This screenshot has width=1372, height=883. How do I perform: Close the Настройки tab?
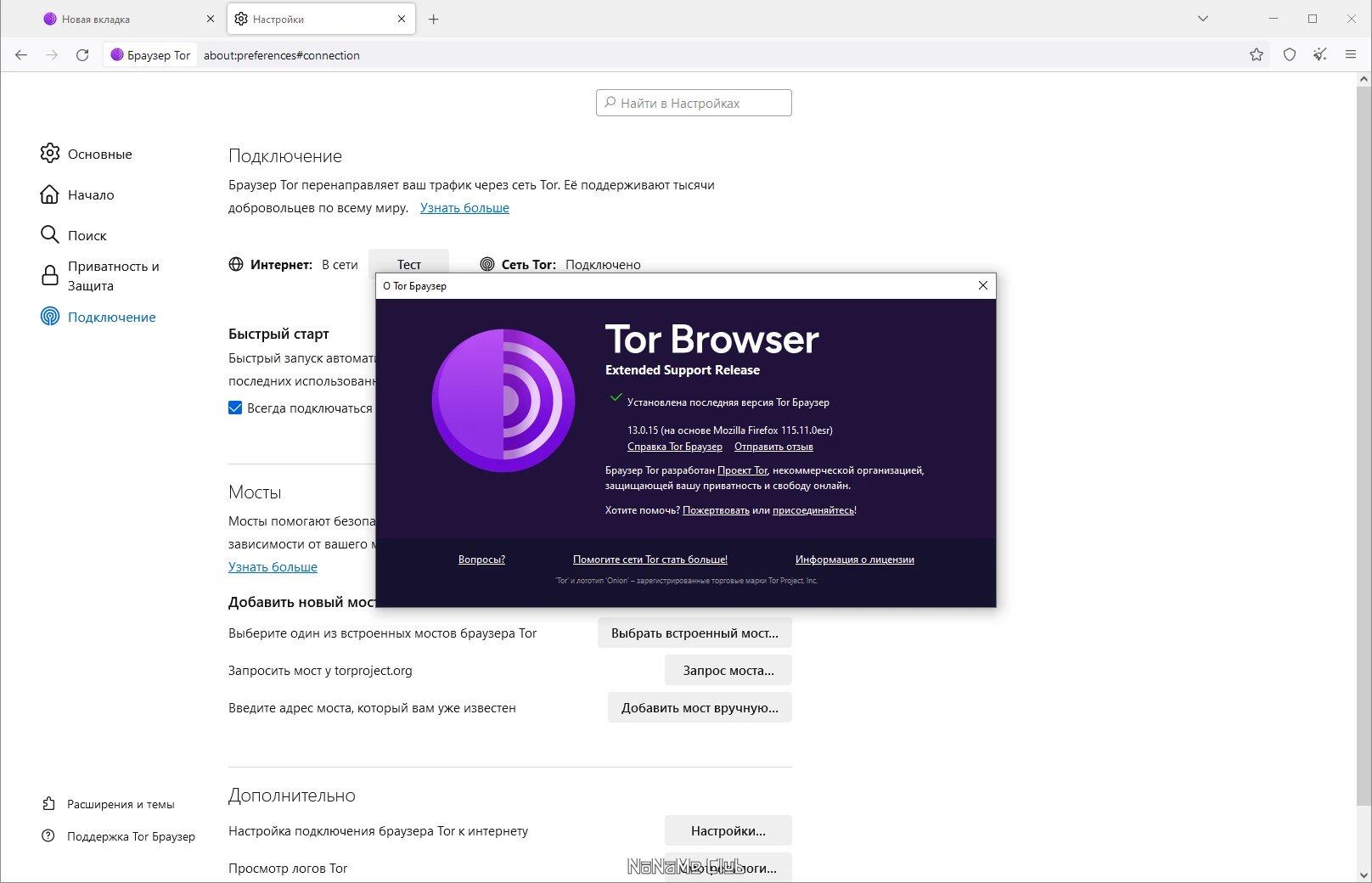pos(402,19)
